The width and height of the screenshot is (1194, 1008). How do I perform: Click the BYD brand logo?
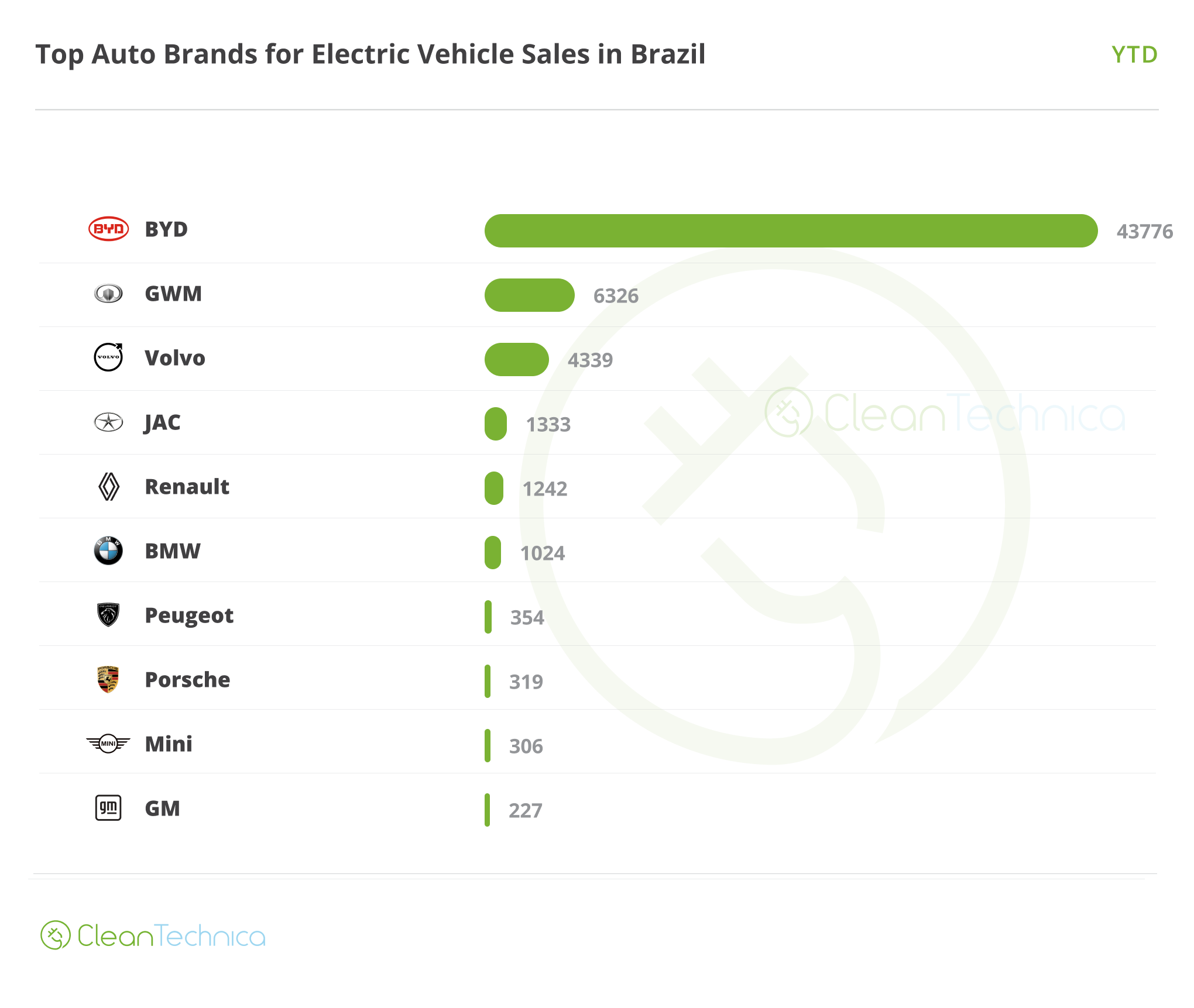[x=108, y=229]
